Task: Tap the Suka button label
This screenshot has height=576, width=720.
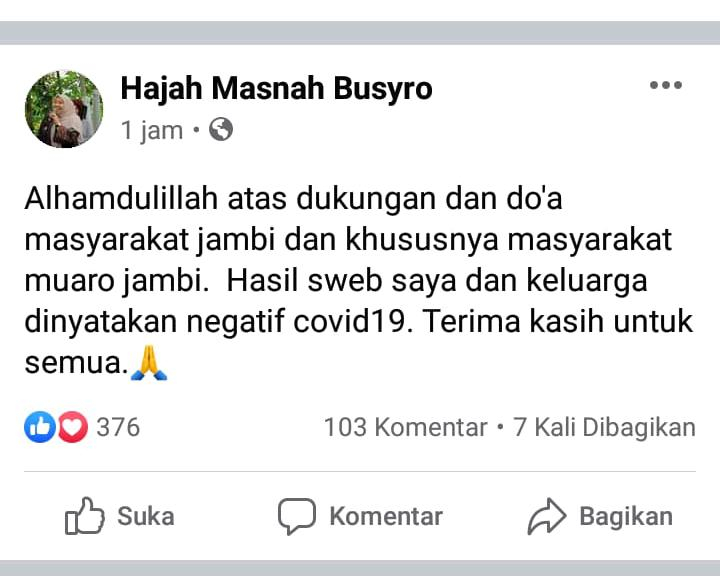Action: click(146, 516)
